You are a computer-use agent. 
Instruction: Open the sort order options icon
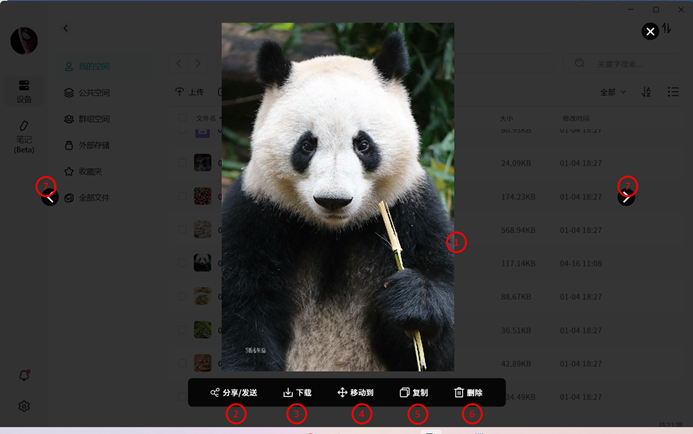(x=646, y=92)
